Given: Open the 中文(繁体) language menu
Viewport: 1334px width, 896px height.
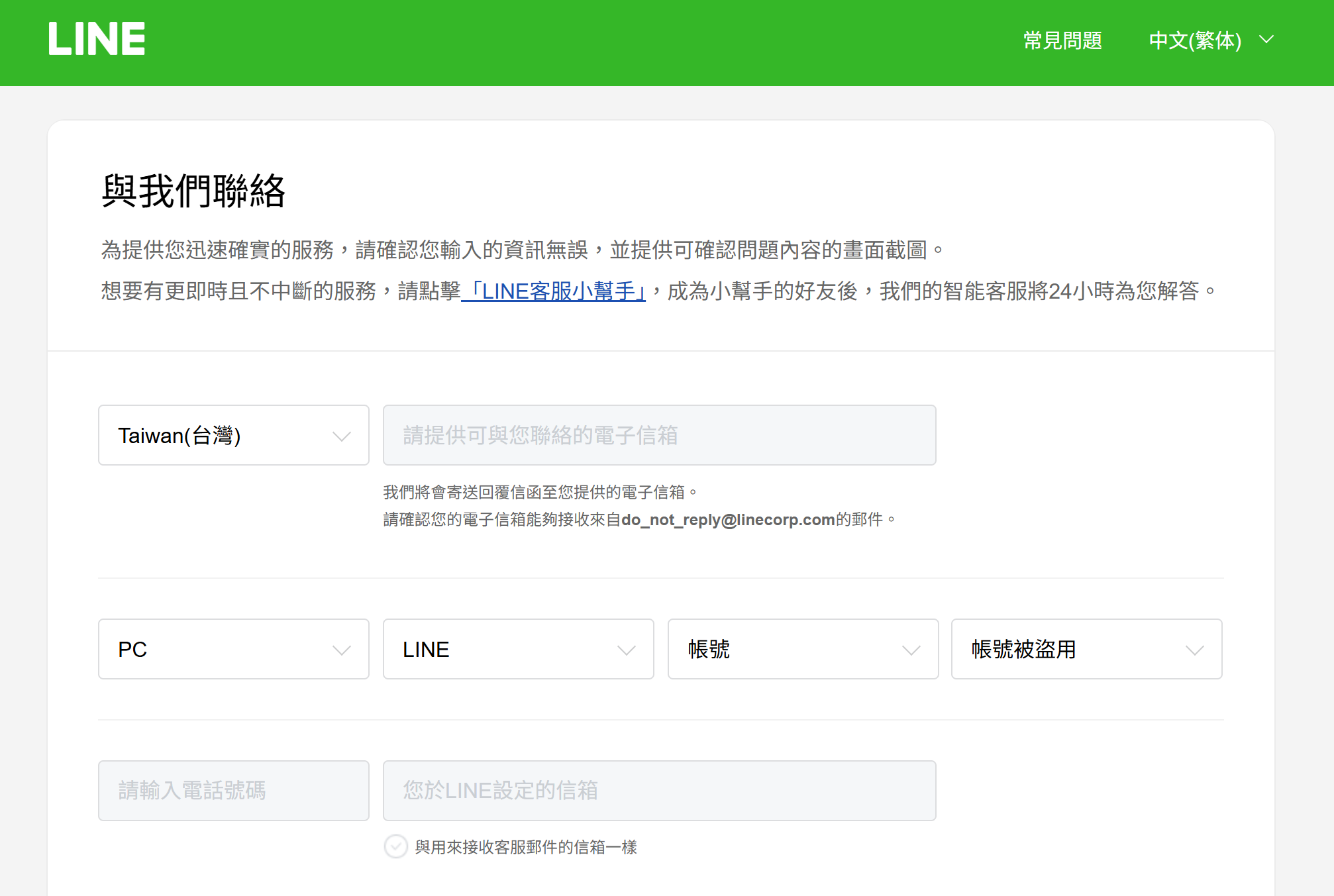Looking at the screenshot, I should click(x=1195, y=40).
